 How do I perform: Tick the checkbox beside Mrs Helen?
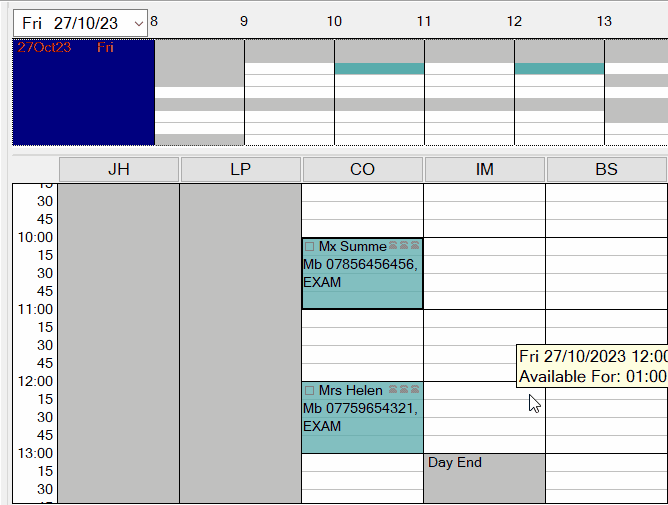point(310,390)
